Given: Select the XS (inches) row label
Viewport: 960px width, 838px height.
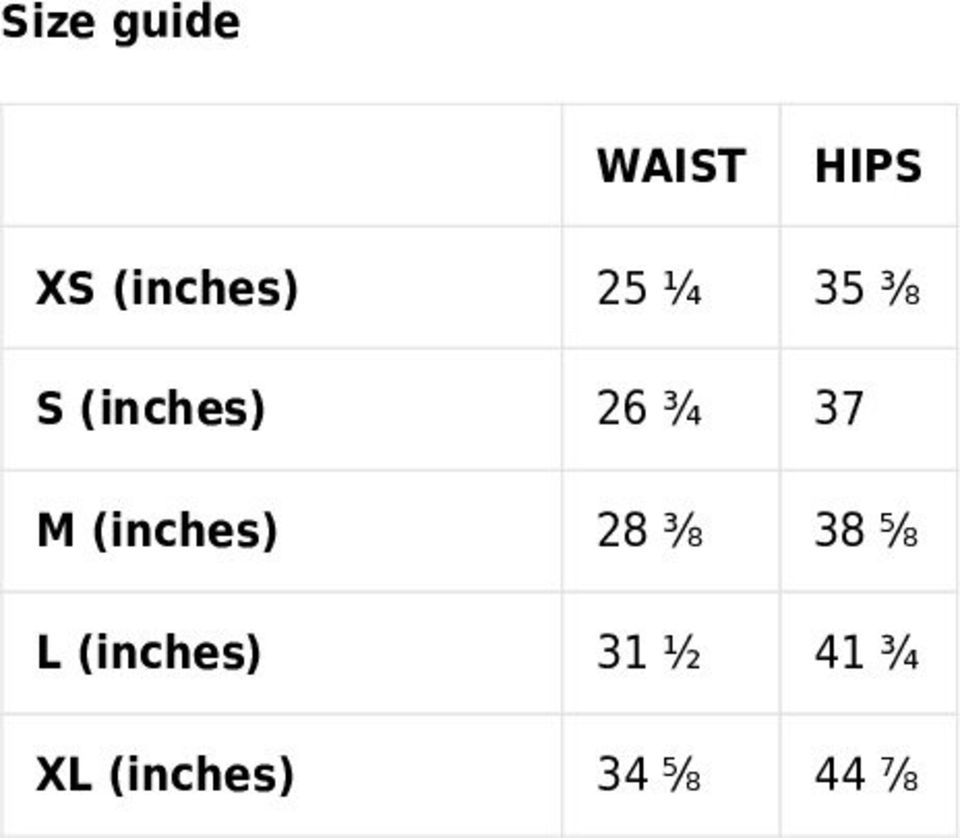Looking at the screenshot, I should (x=167, y=288).
